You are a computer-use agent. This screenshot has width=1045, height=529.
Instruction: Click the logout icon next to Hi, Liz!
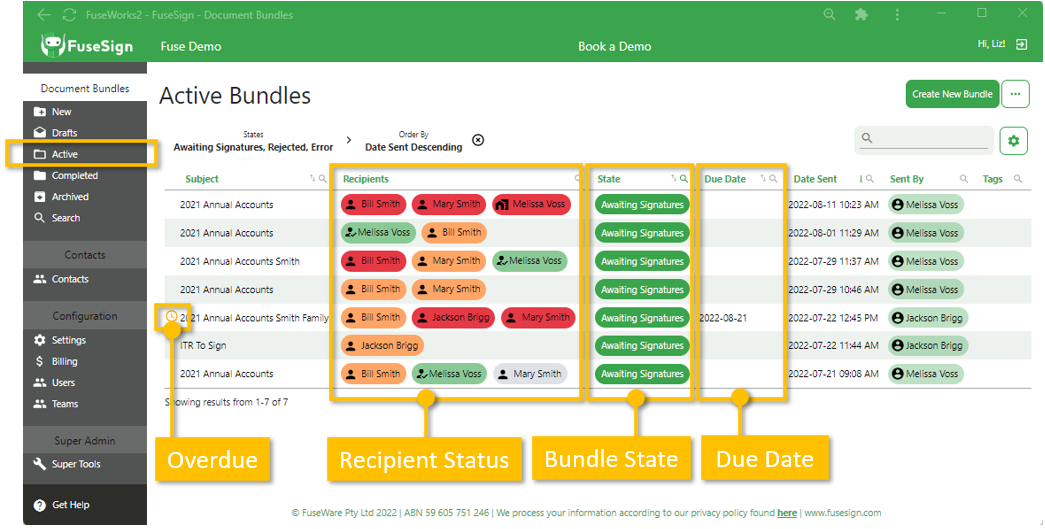(x=1021, y=45)
